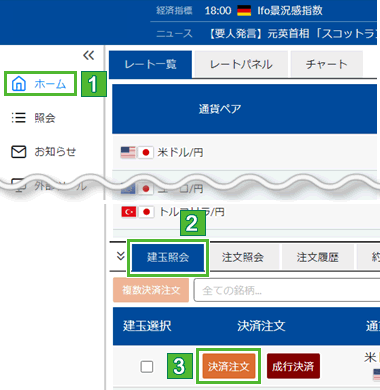The width and height of the screenshot is (380, 390).
Task: Click the 複数決済注文 button
Action: click(151, 290)
